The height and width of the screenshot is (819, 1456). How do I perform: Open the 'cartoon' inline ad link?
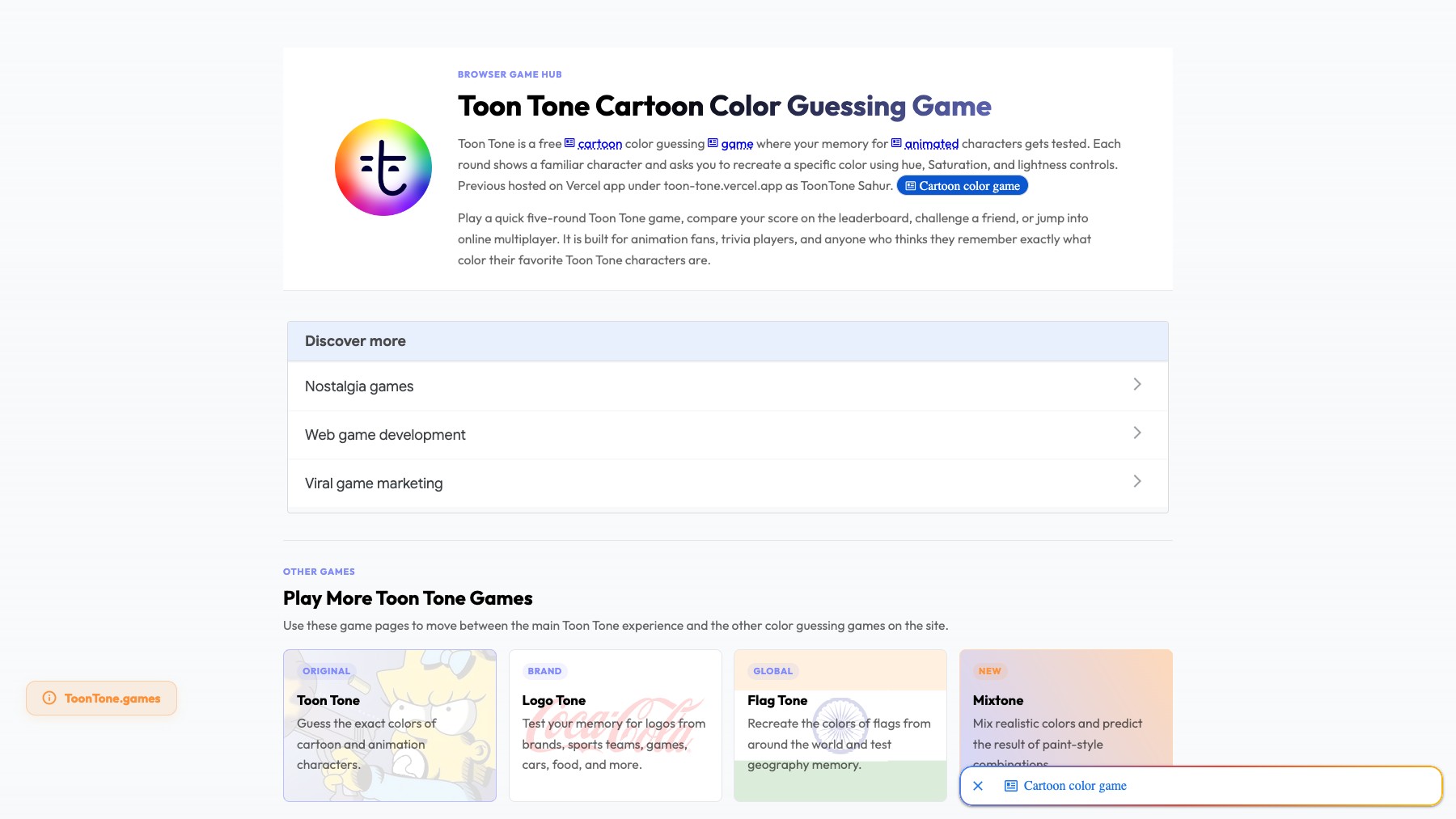[x=599, y=144]
